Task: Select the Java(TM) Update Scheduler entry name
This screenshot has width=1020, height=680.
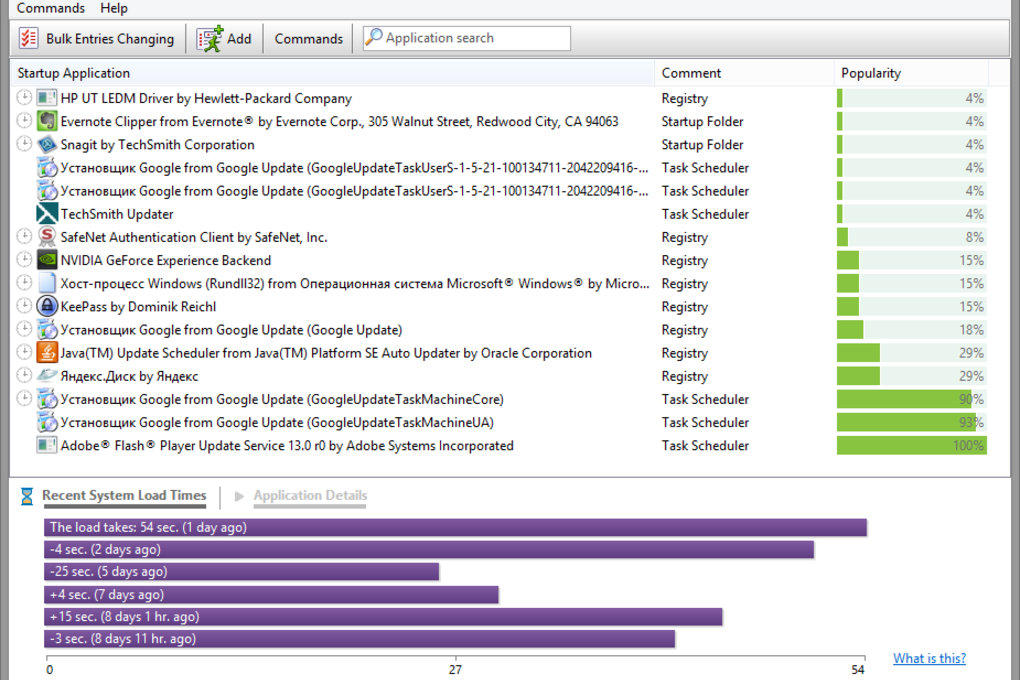Action: 327,353
